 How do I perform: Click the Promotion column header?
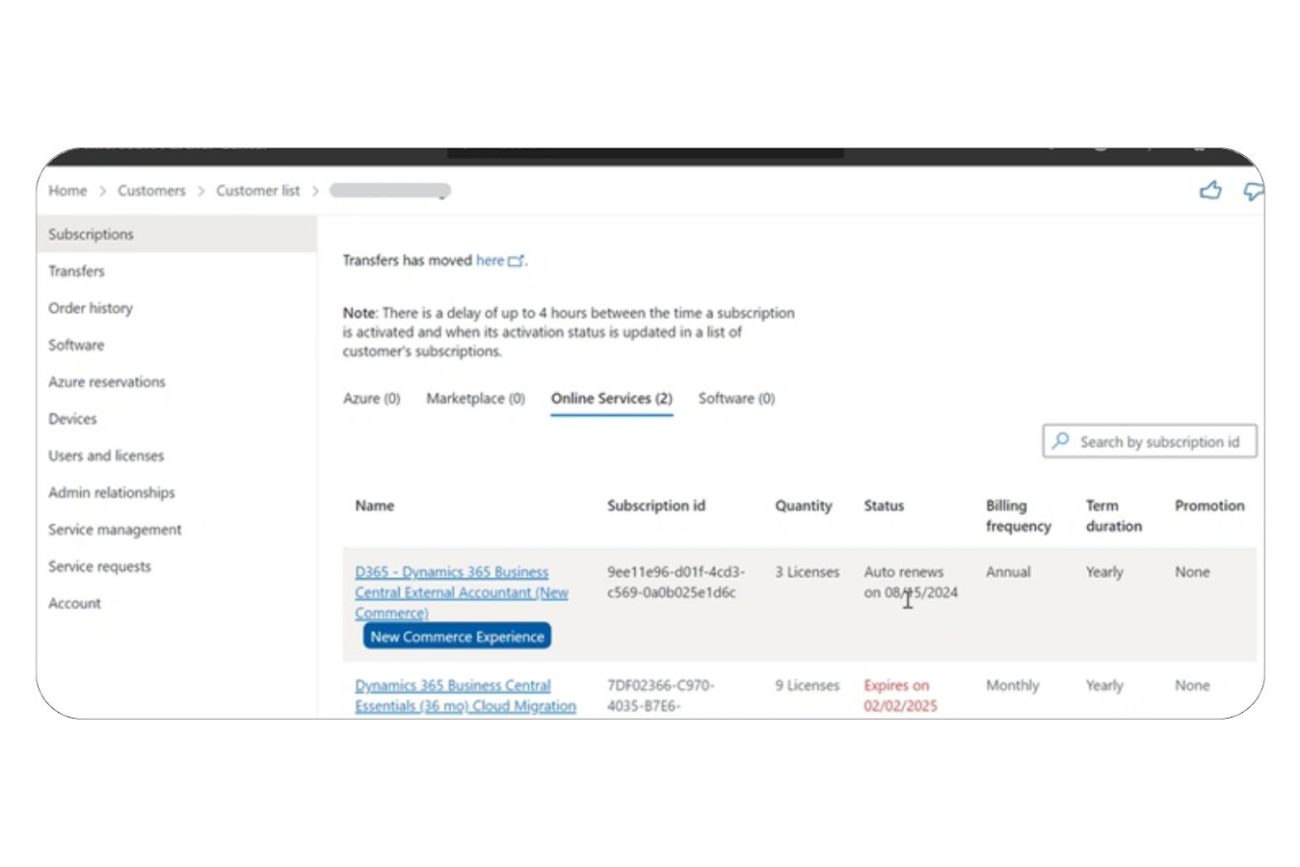tap(1210, 506)
